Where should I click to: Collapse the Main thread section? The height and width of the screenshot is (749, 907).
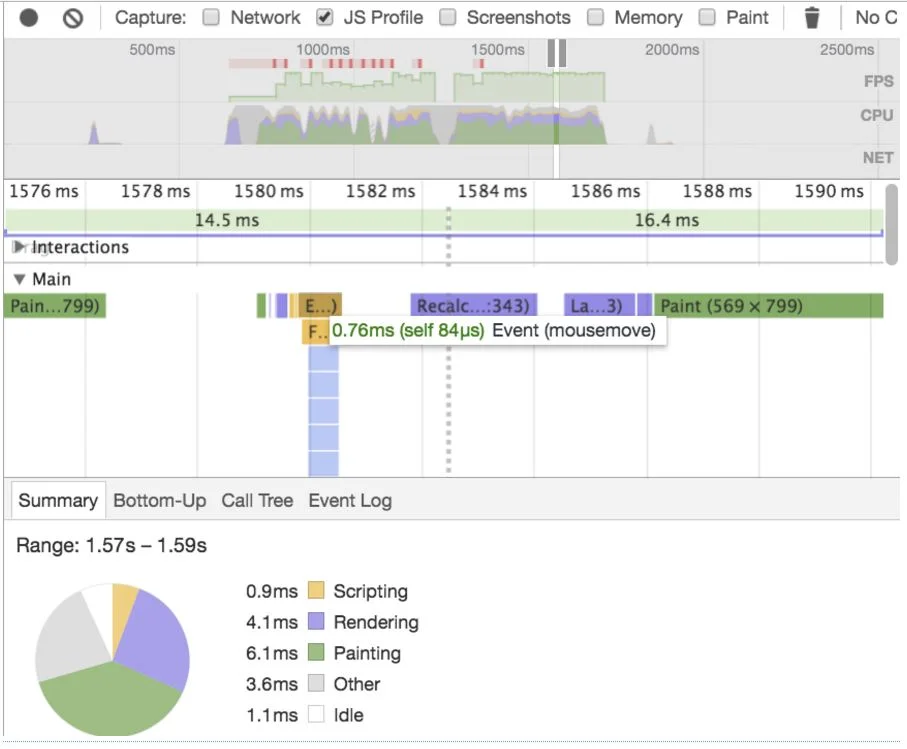(x=20, y=279)
